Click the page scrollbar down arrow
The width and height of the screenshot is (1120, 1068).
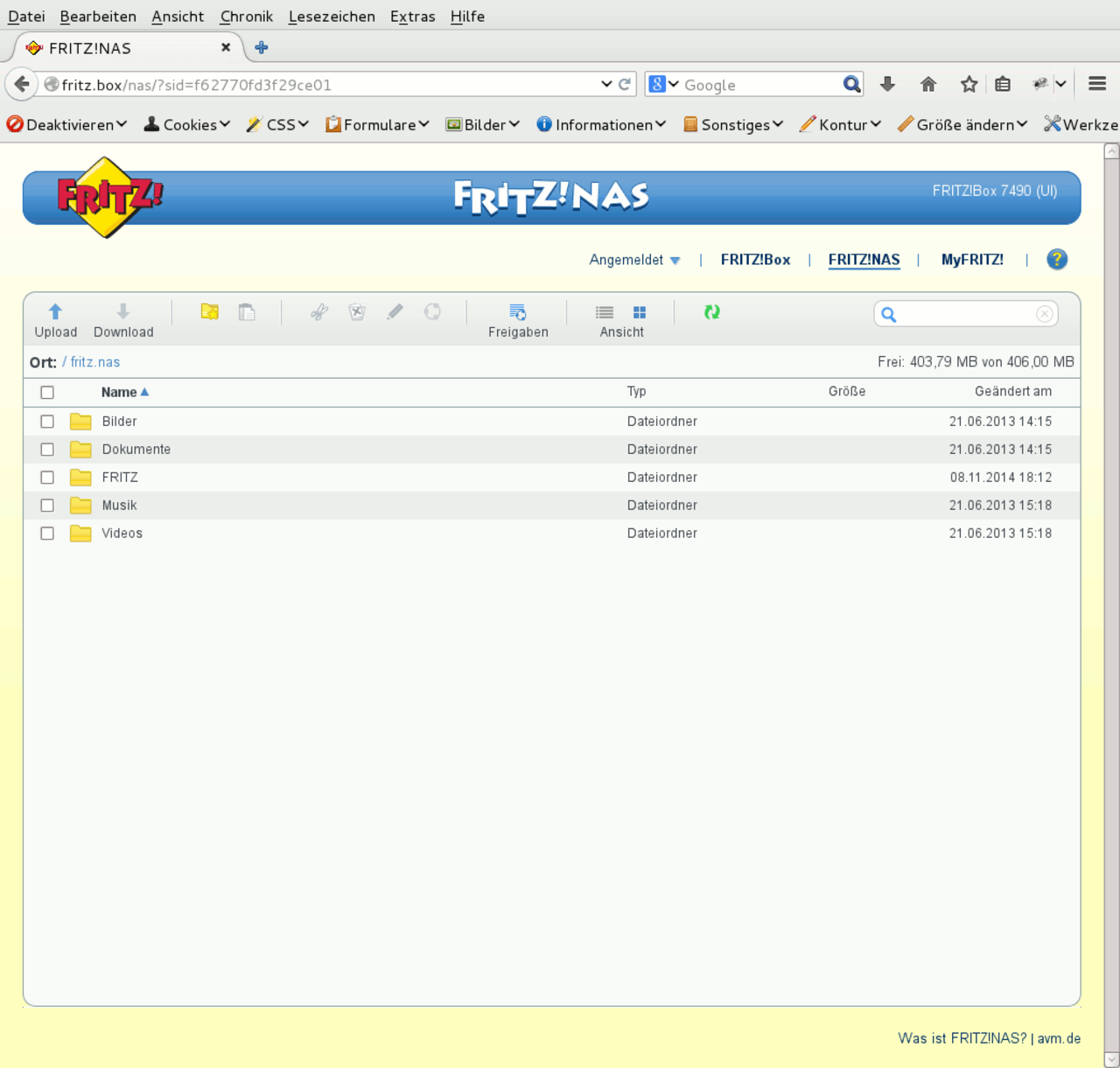pyautogui.click(x=1111, y=1059)
